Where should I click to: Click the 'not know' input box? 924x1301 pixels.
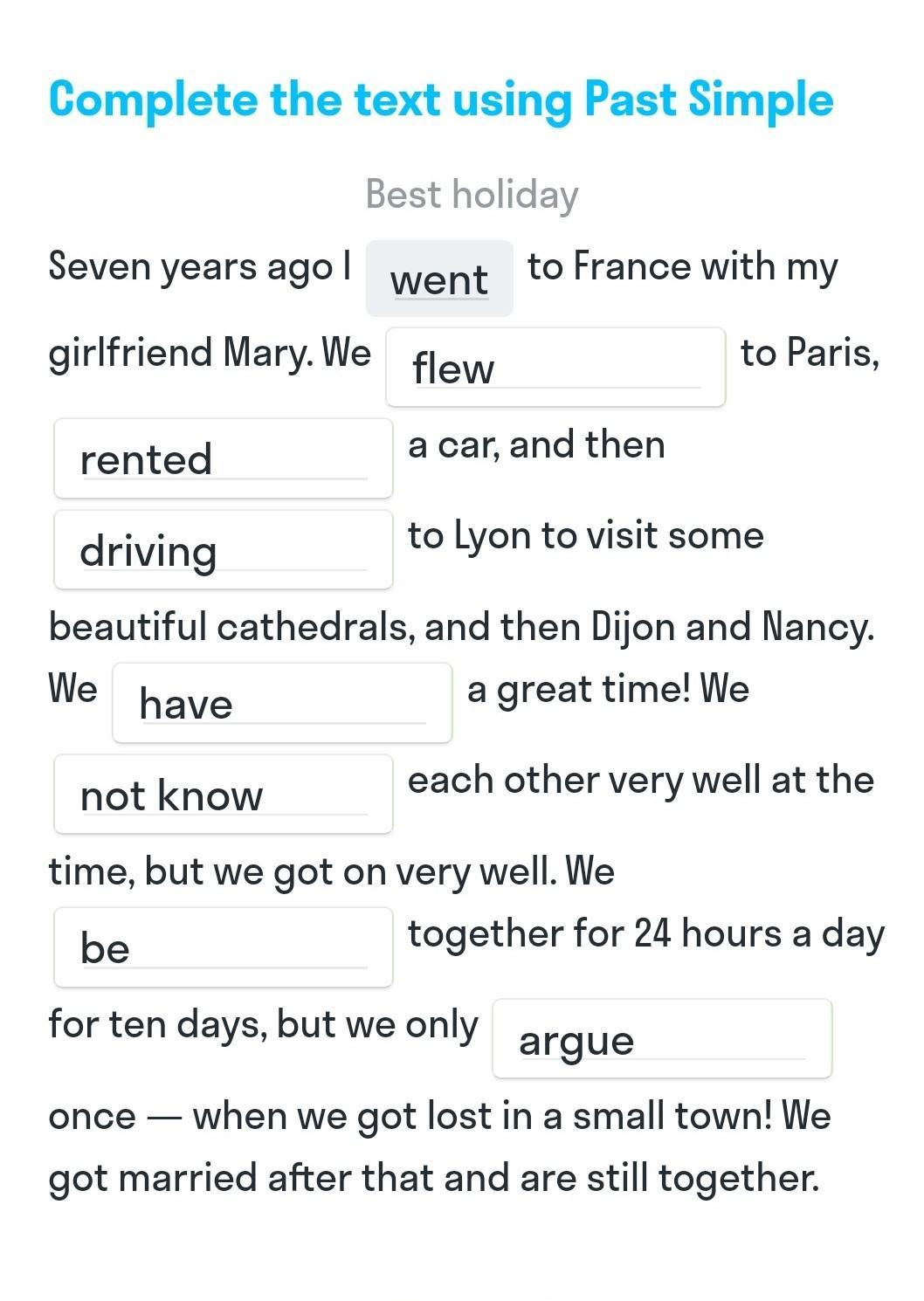coord(224,795)
